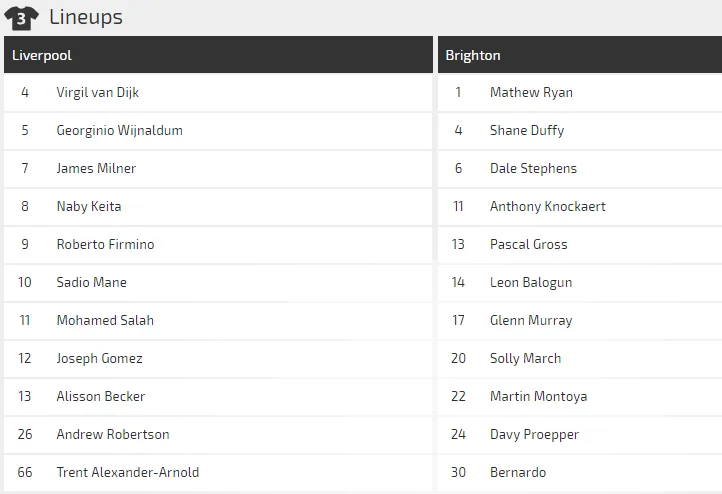
Task: Open Naby Keita's profile
Action: coord(89,206)
